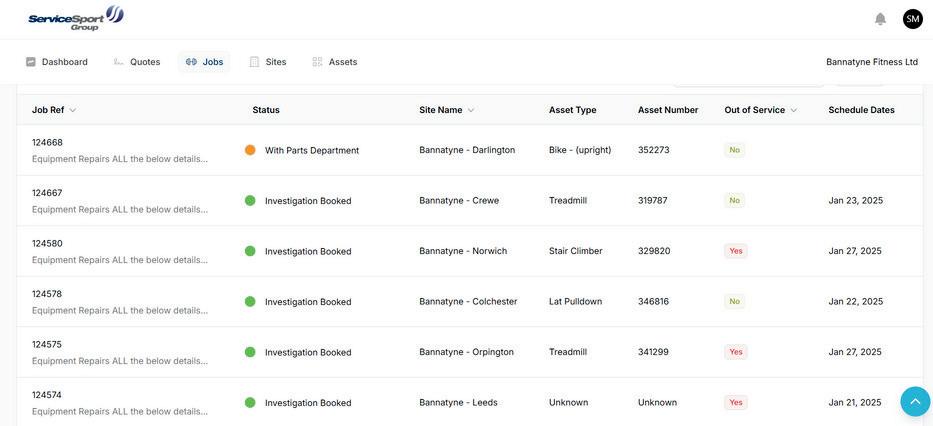Click the Yes out-of-service badge for Orpington
The width and height of the screenshot is (933, 426).
736,352
